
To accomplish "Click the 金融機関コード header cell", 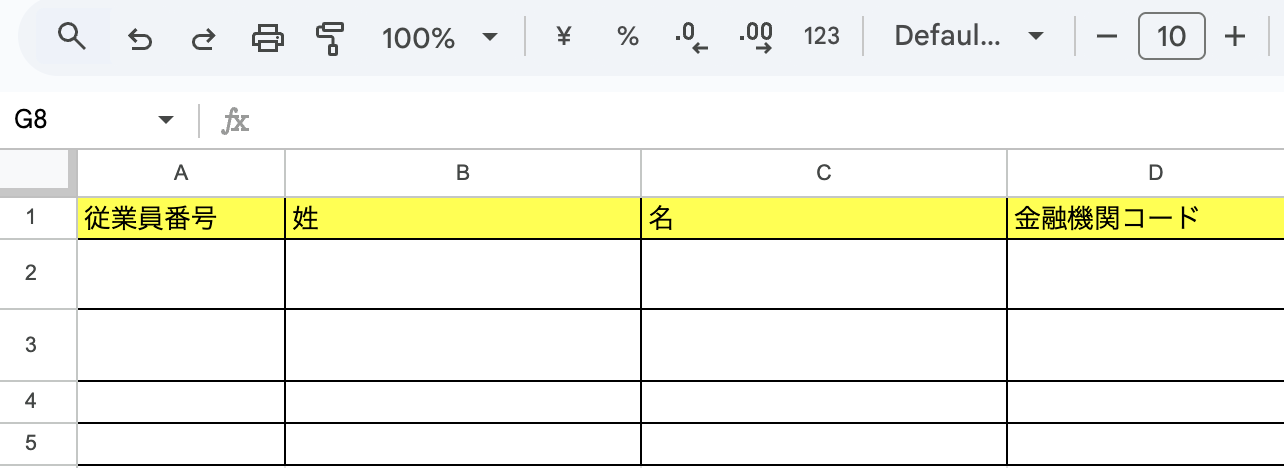I will click(x=1145, y=219).
